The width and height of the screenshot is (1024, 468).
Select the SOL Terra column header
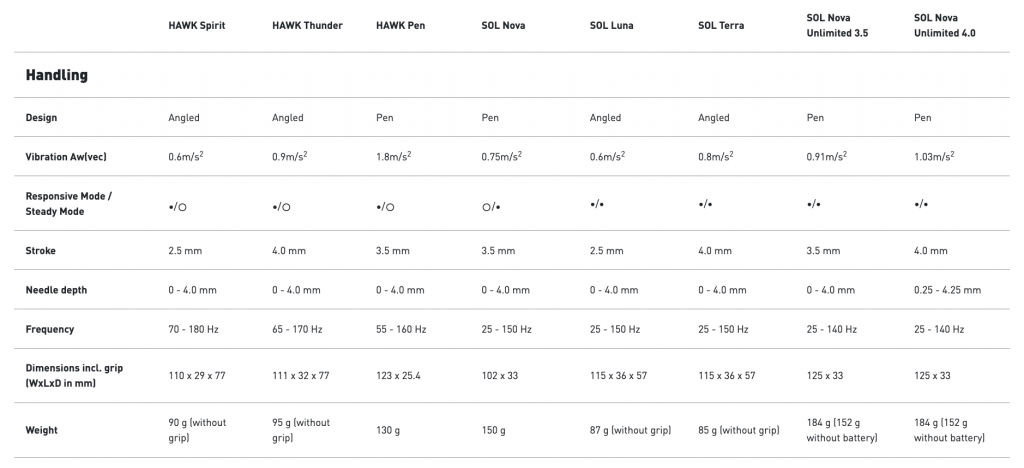721,25
